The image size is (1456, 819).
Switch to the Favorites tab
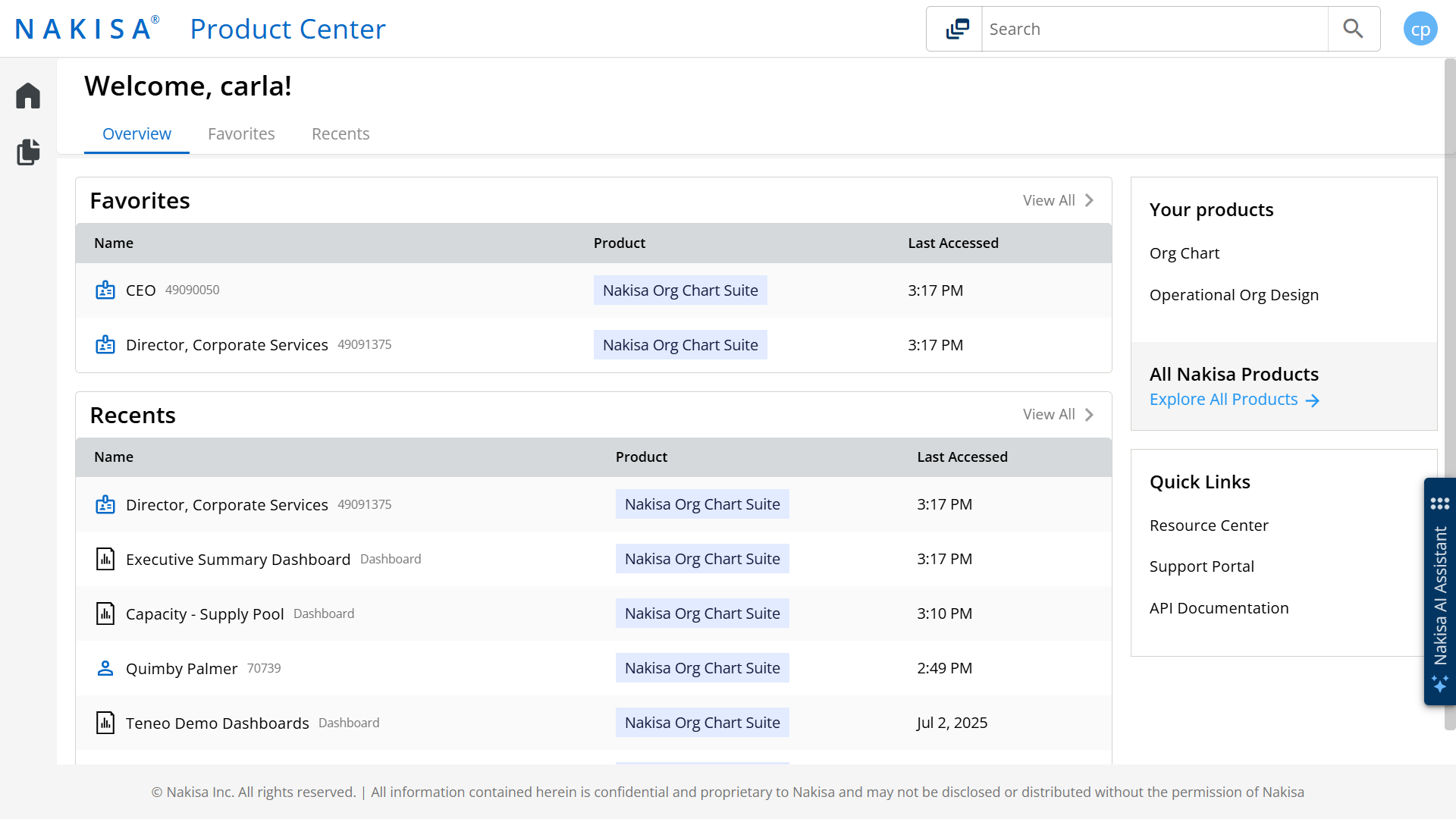[241, 134]
